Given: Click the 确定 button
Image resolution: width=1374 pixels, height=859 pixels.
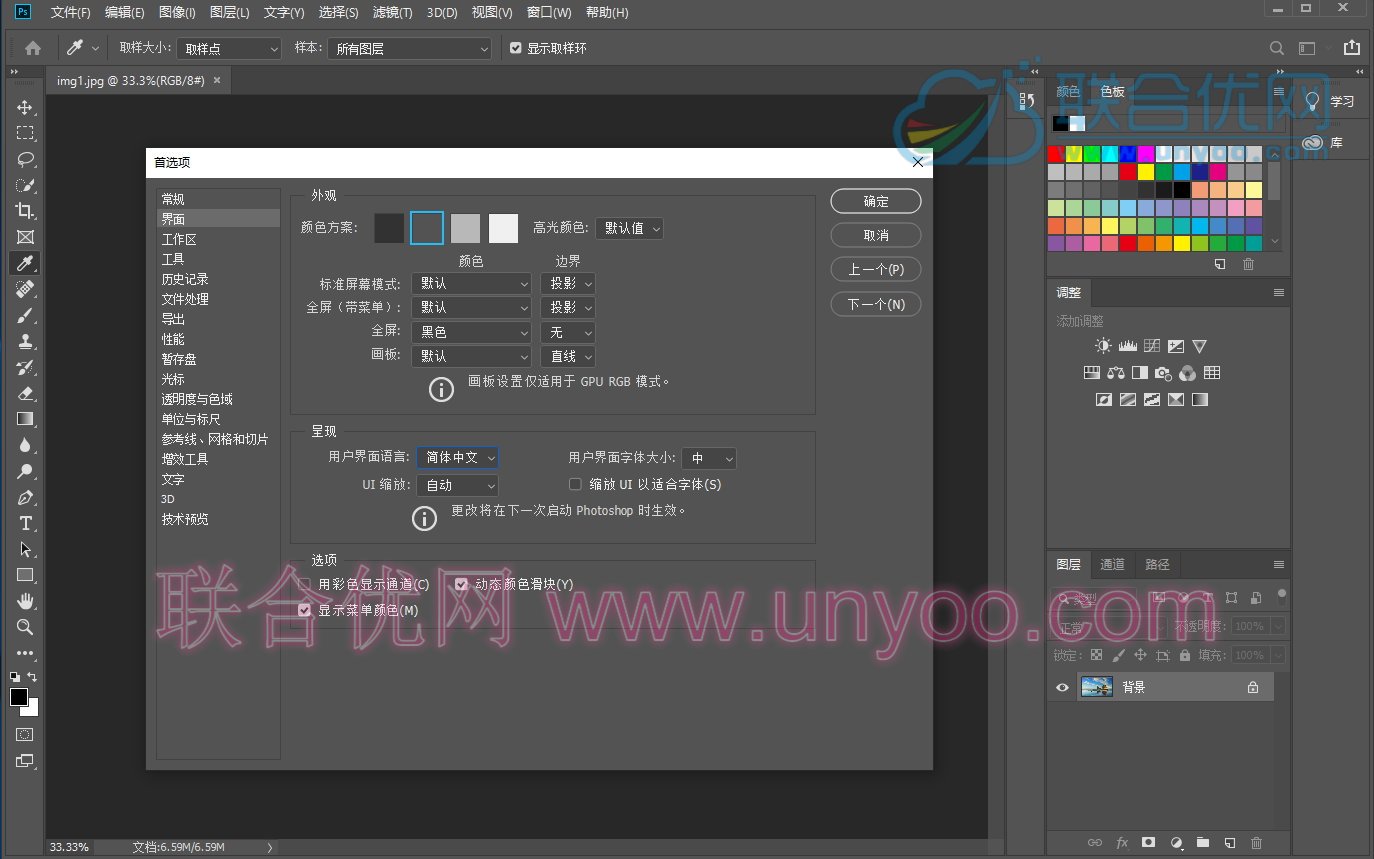Looking at the screenshot, I should click(875, 201).
